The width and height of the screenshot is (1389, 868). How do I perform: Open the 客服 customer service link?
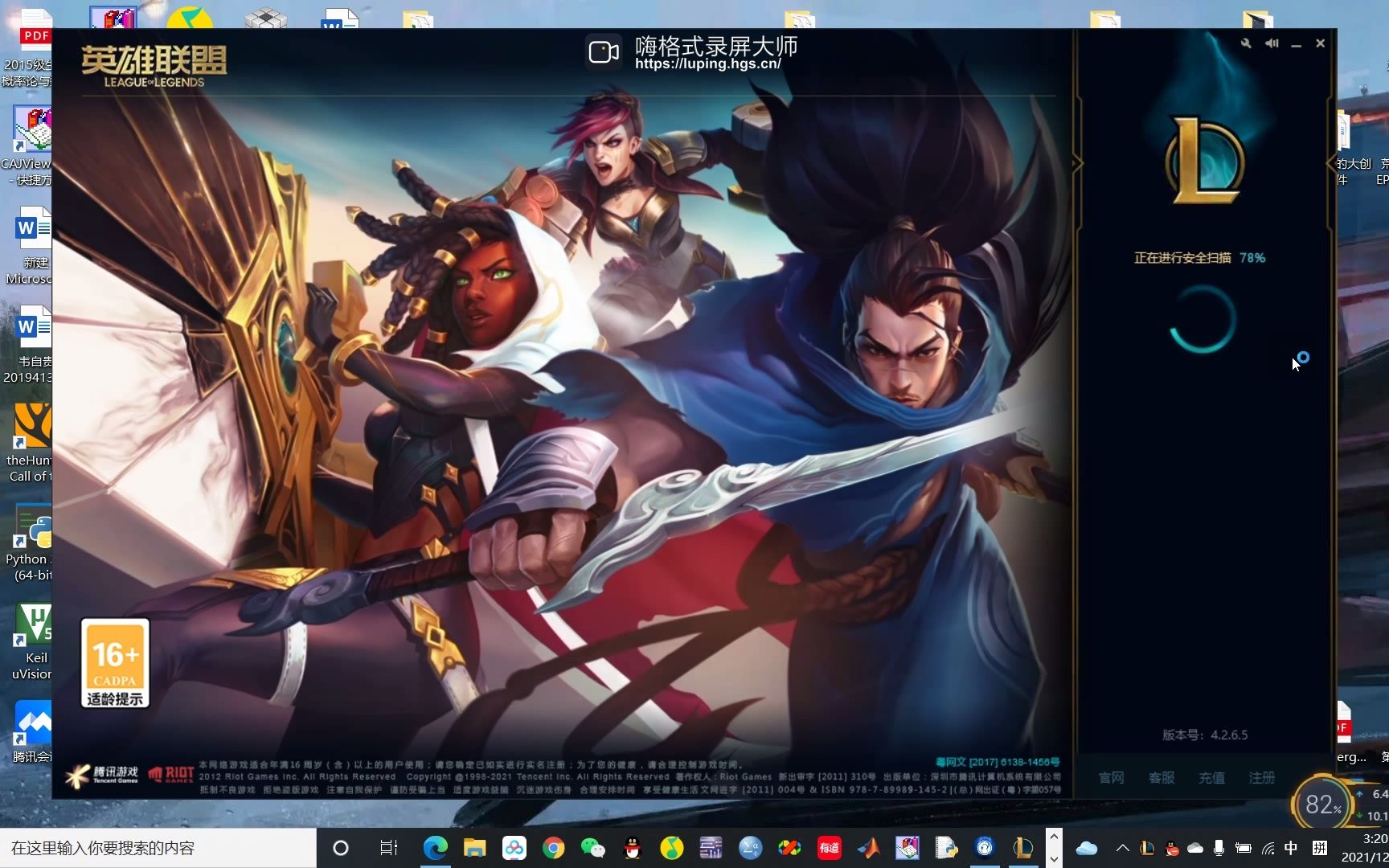[1162, 778]
